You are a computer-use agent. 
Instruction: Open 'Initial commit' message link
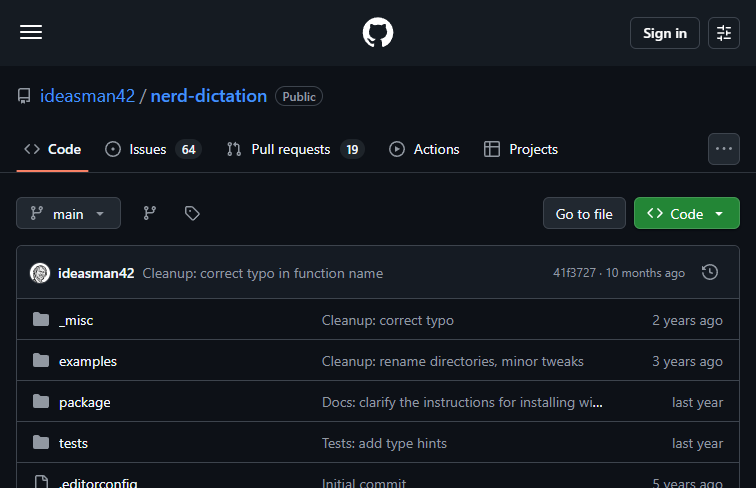364,482
